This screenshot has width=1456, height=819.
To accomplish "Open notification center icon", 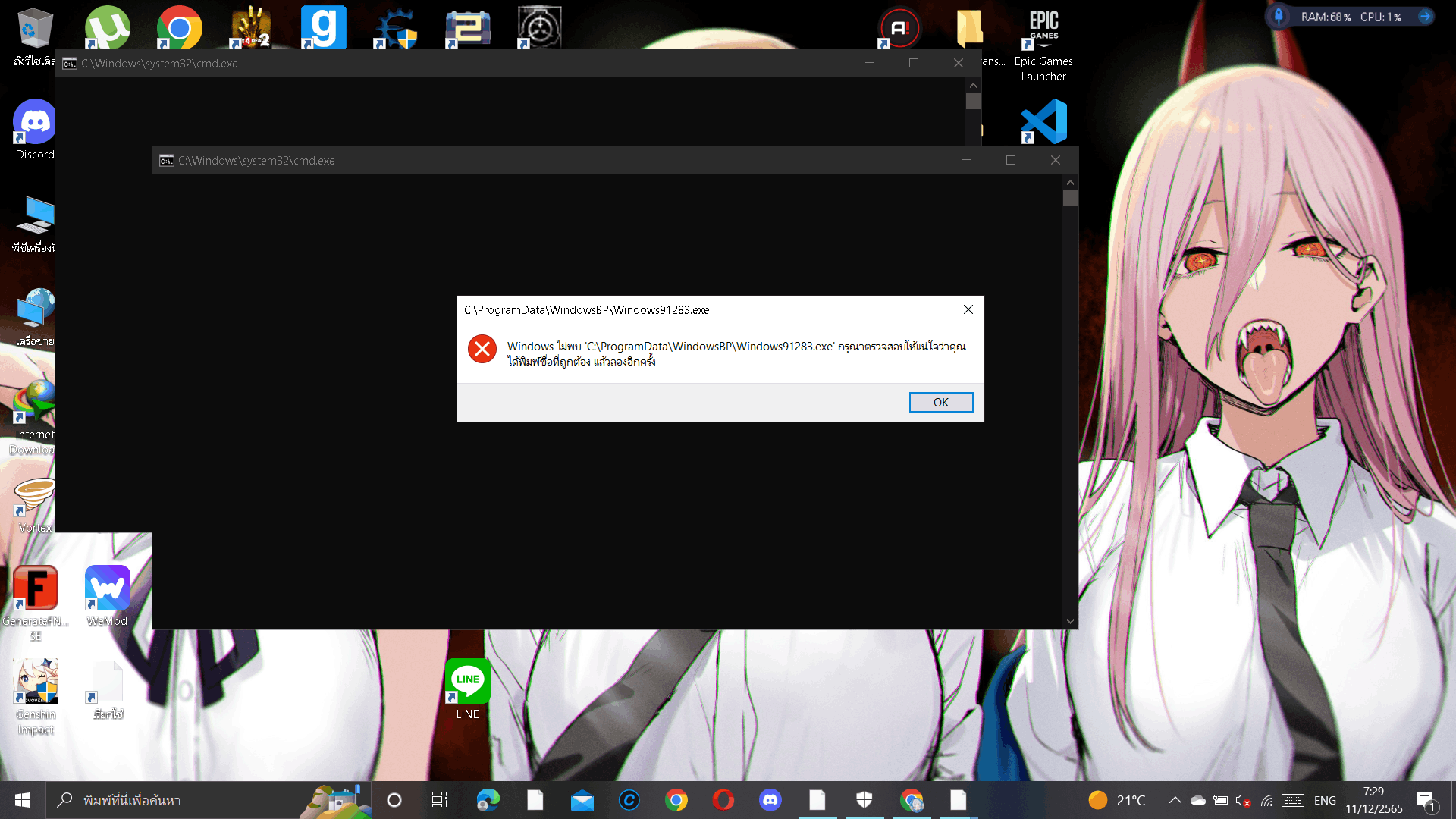I will (x=1426, y=800).
